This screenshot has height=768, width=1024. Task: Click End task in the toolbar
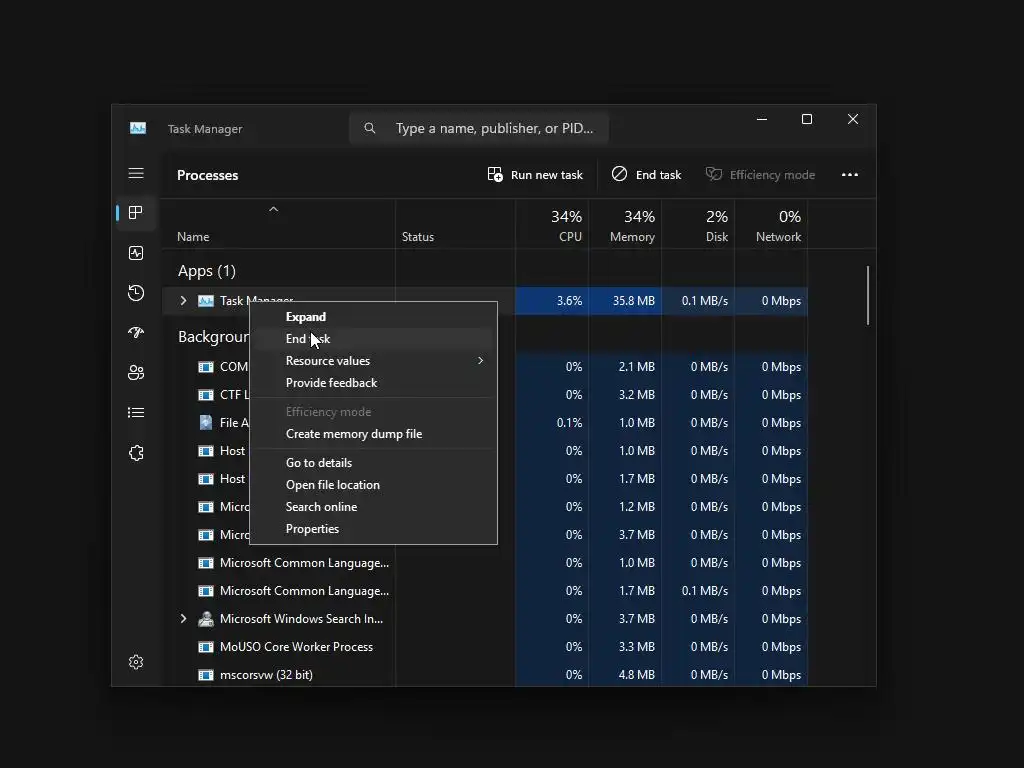pyautogui.click(x=646, y=174)
